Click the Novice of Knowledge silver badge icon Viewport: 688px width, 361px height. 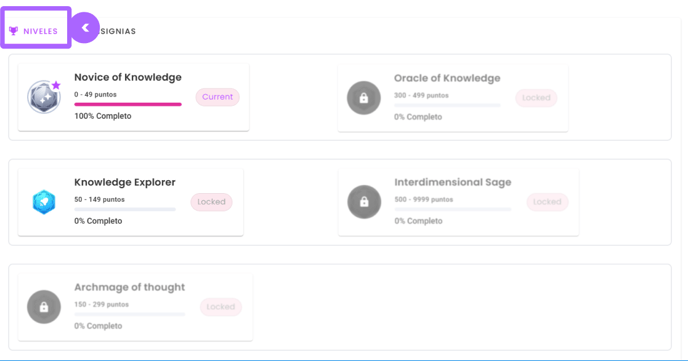coord(43,97)
